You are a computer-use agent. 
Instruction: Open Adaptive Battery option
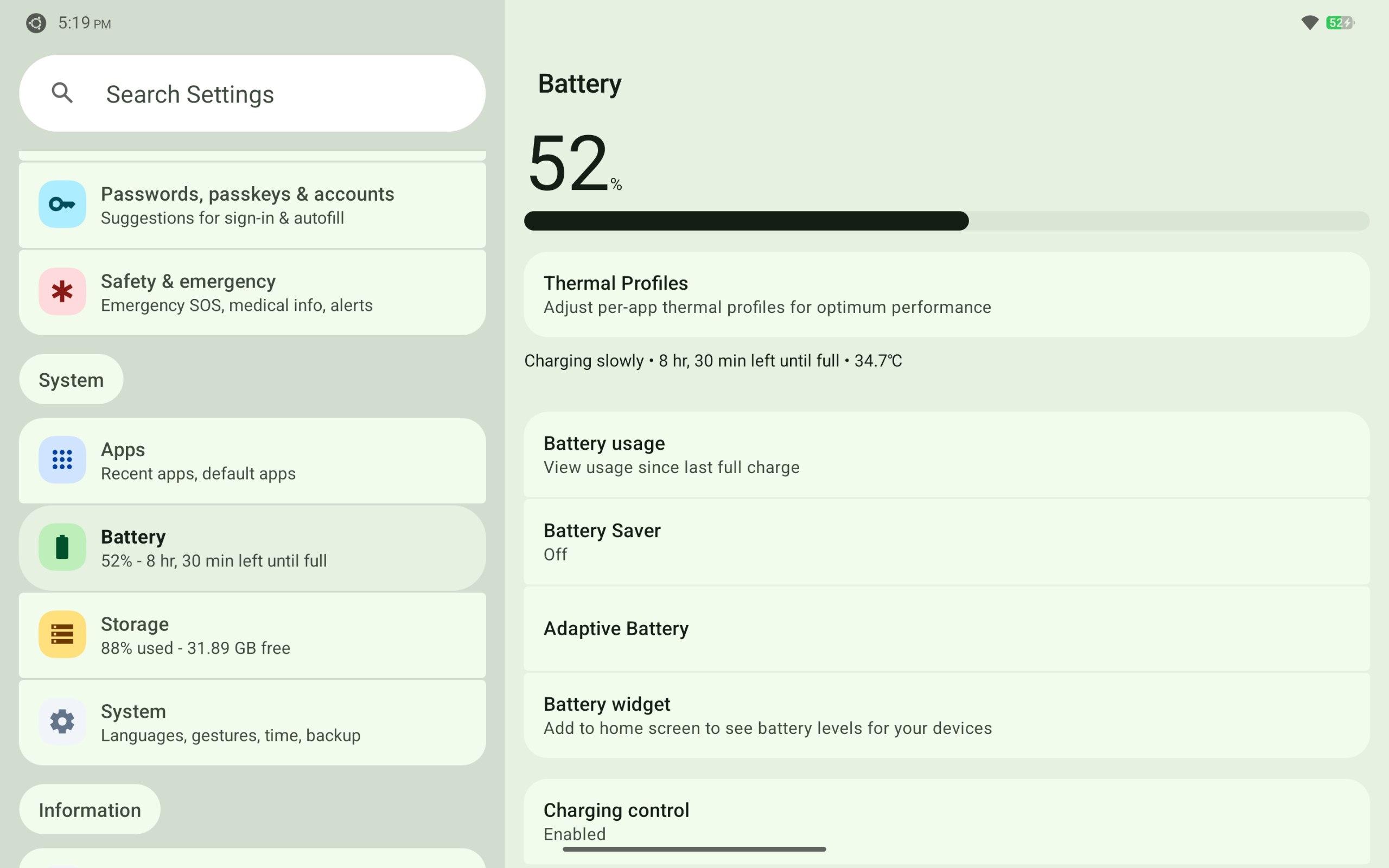coord(946,629)
